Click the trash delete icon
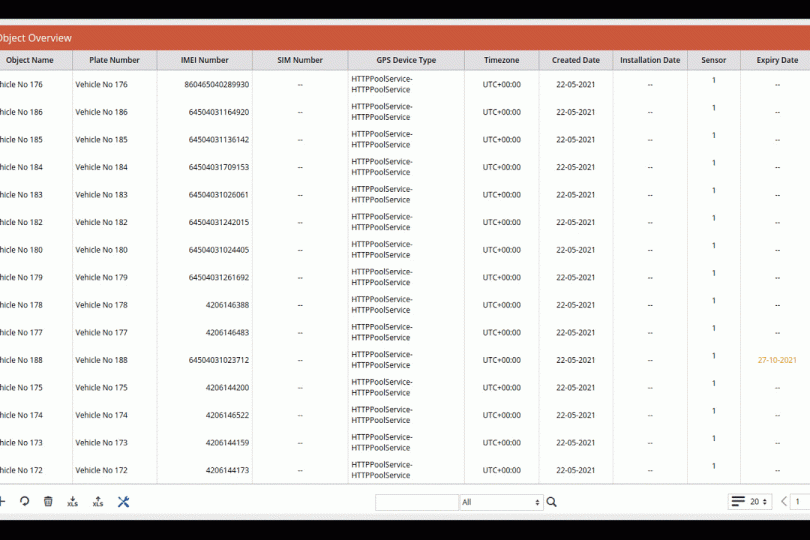This screenshot has height=540, width=810. pyautogui.click(x=48, y=502)
